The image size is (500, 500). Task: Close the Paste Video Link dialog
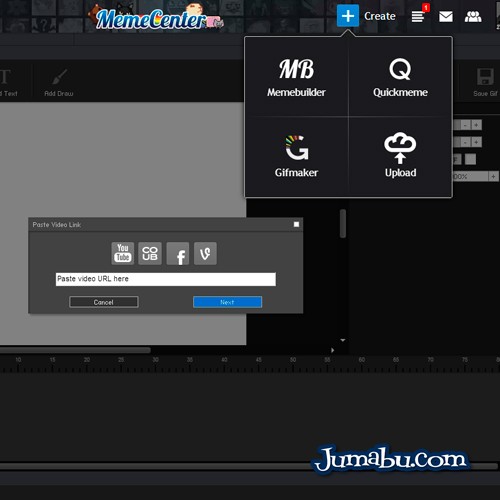(296, 224)
